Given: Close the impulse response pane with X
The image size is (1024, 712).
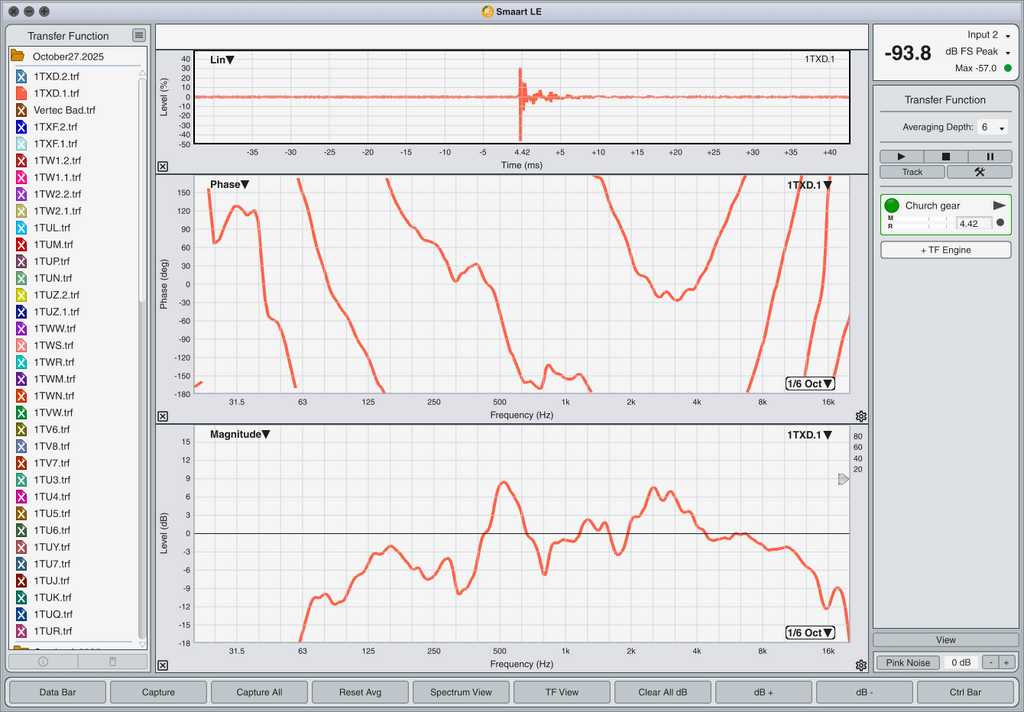Looking at the screenshot, I should coord(163,167).
